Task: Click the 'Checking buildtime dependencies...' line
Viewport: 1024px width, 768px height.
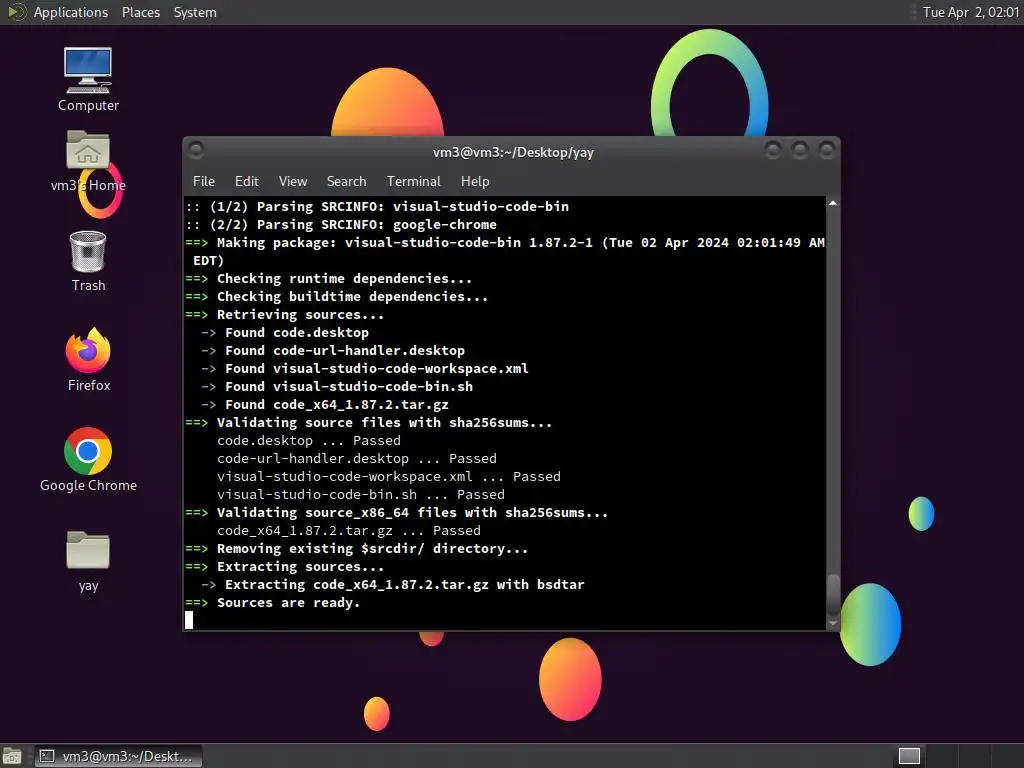Action: (336, 296)
